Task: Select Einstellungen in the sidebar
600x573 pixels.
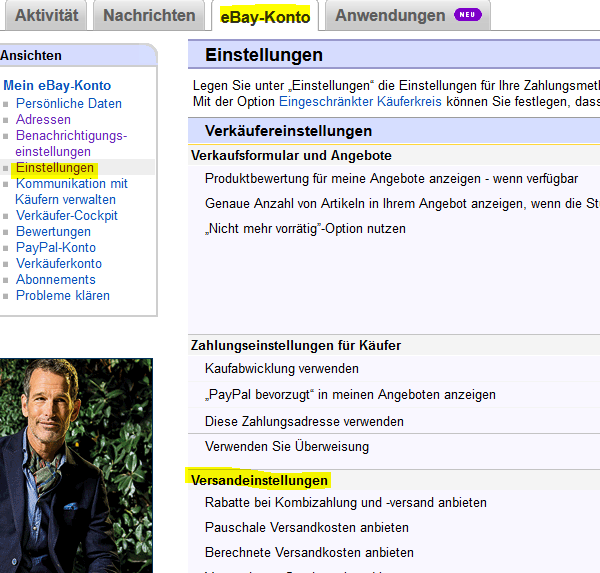Action: [x=55, y=168]
